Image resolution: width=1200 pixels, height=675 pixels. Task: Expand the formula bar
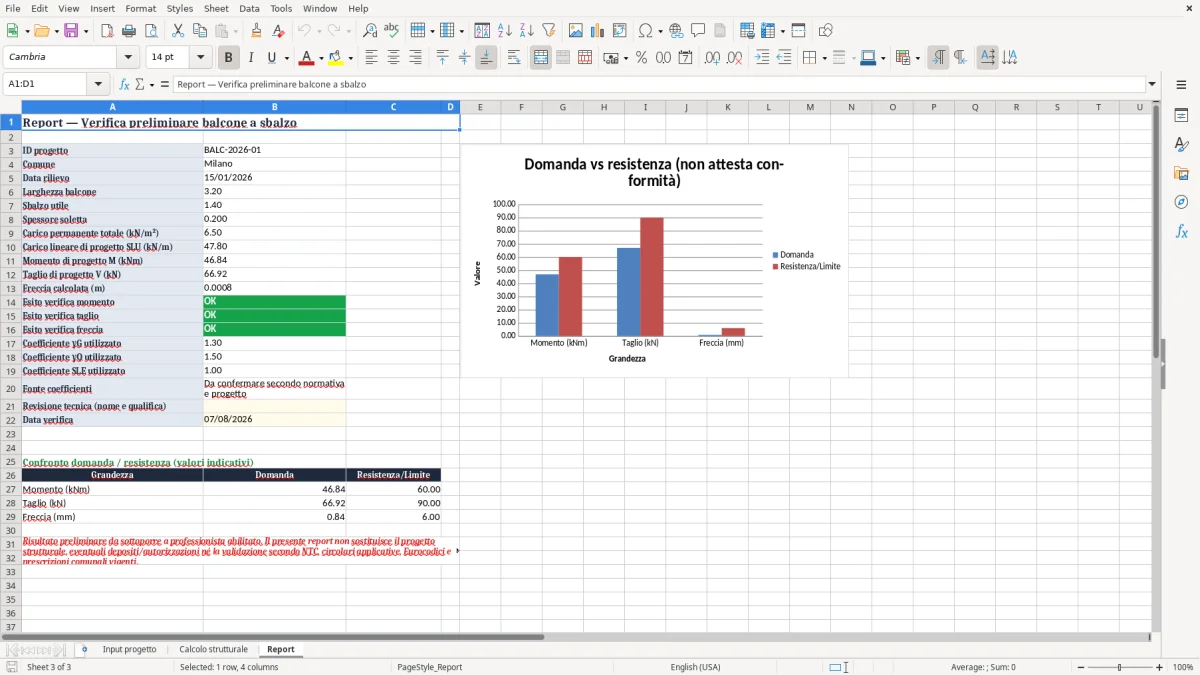[x=1152, y=84]
